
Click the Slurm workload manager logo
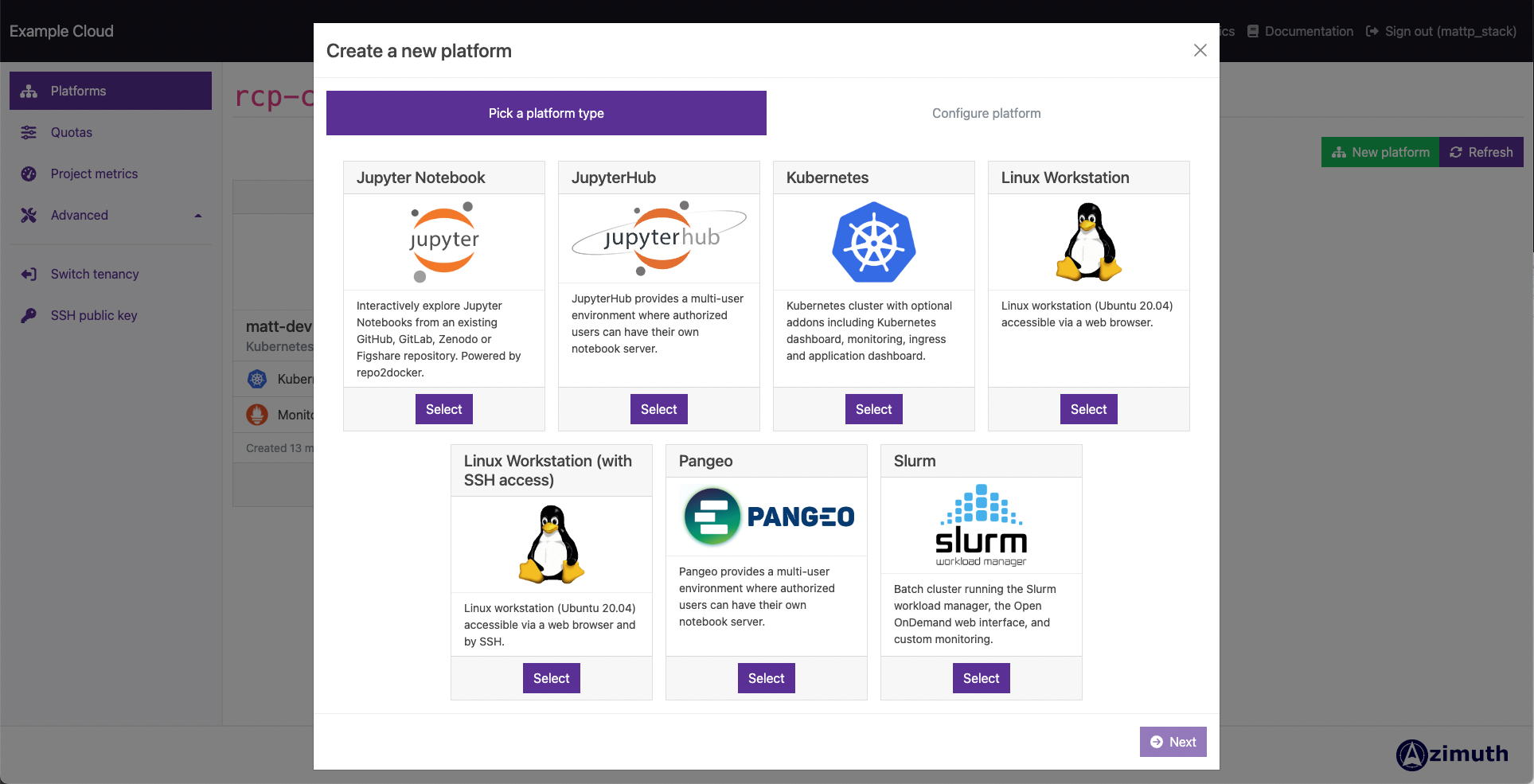pyautogui.click(x=982, y=525)
